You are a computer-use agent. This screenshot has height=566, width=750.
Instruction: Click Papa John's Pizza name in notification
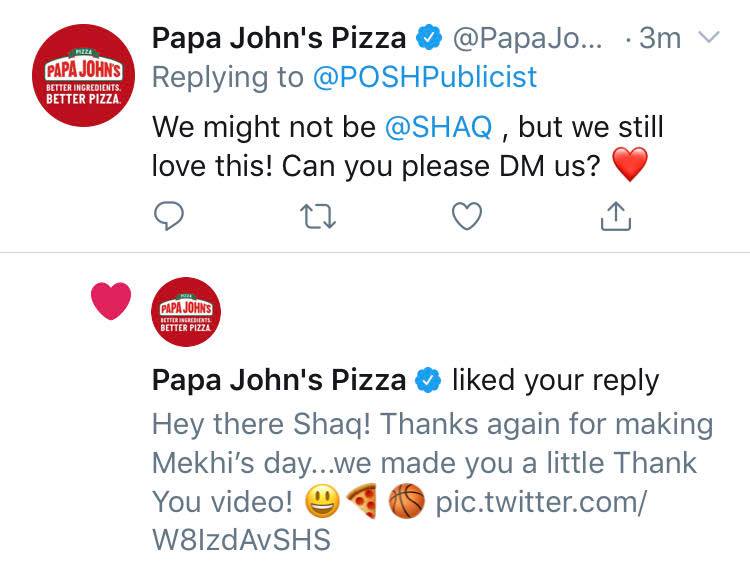[x=279, y=380]
